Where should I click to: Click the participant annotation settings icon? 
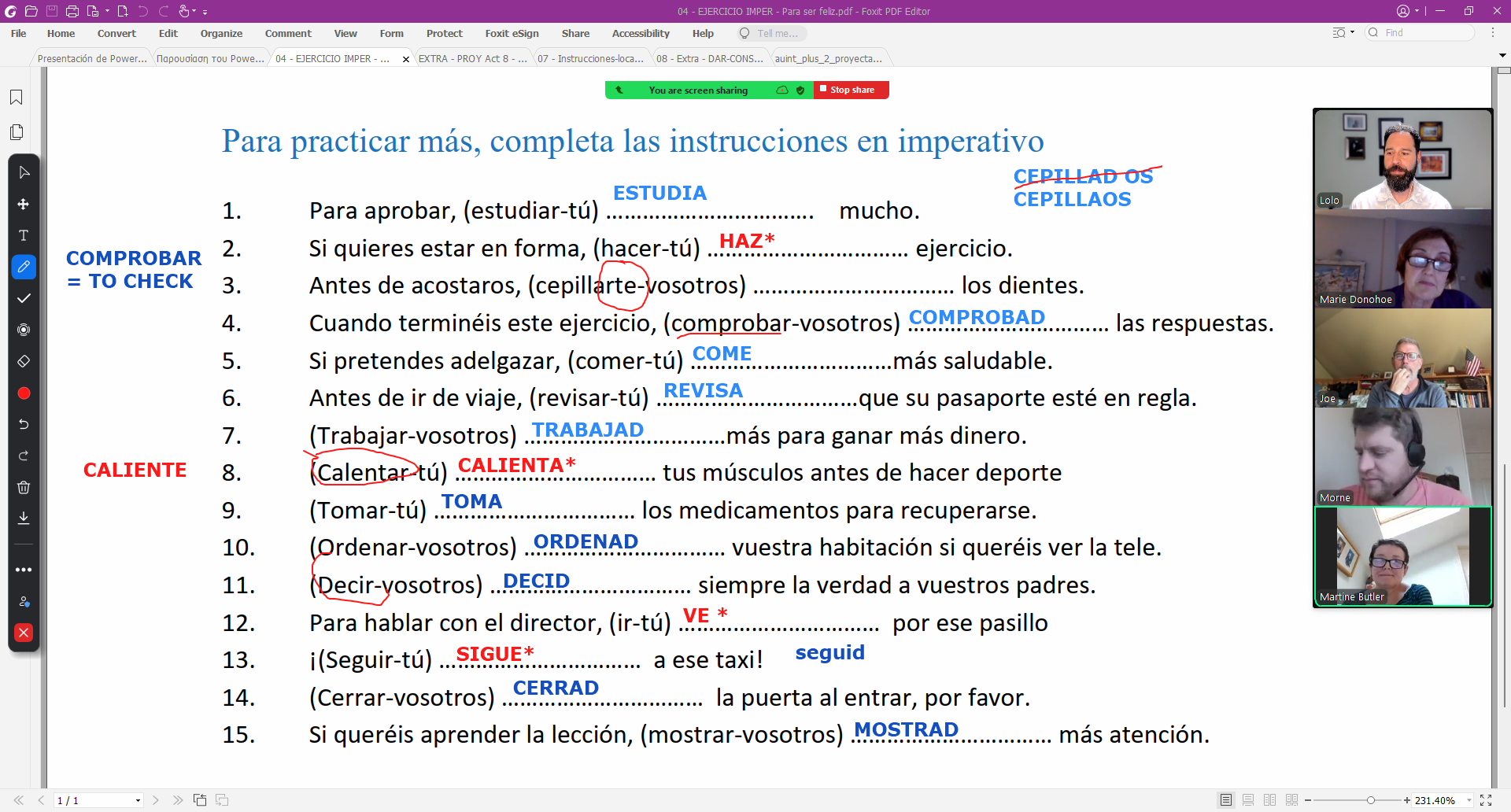pyautogui.click(x=24, y=601)
